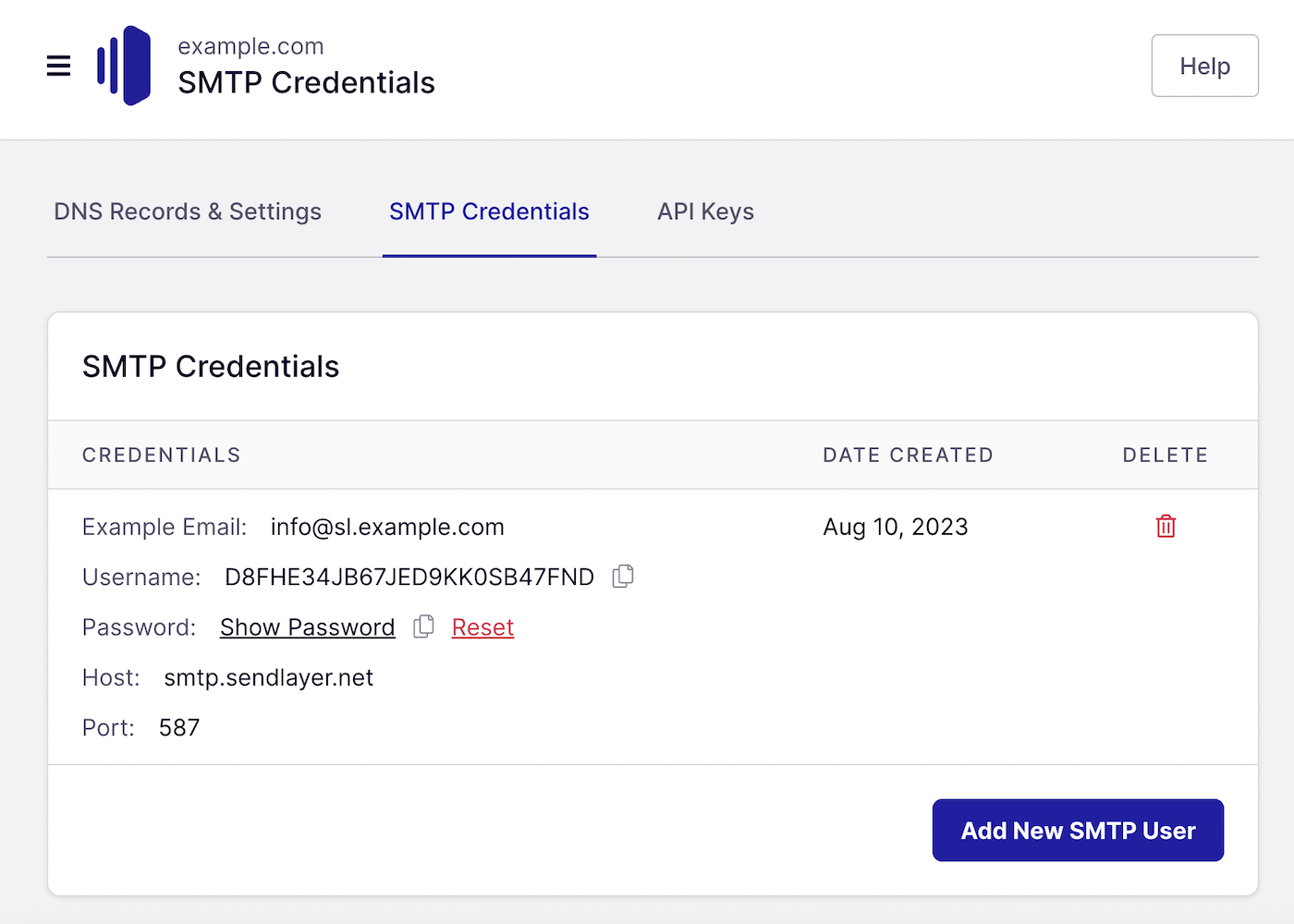The image size is (1294, 924).
Task: Select the username value D8FHE34JB67JED9KK0SB47FND
Action: pos(409,576)
